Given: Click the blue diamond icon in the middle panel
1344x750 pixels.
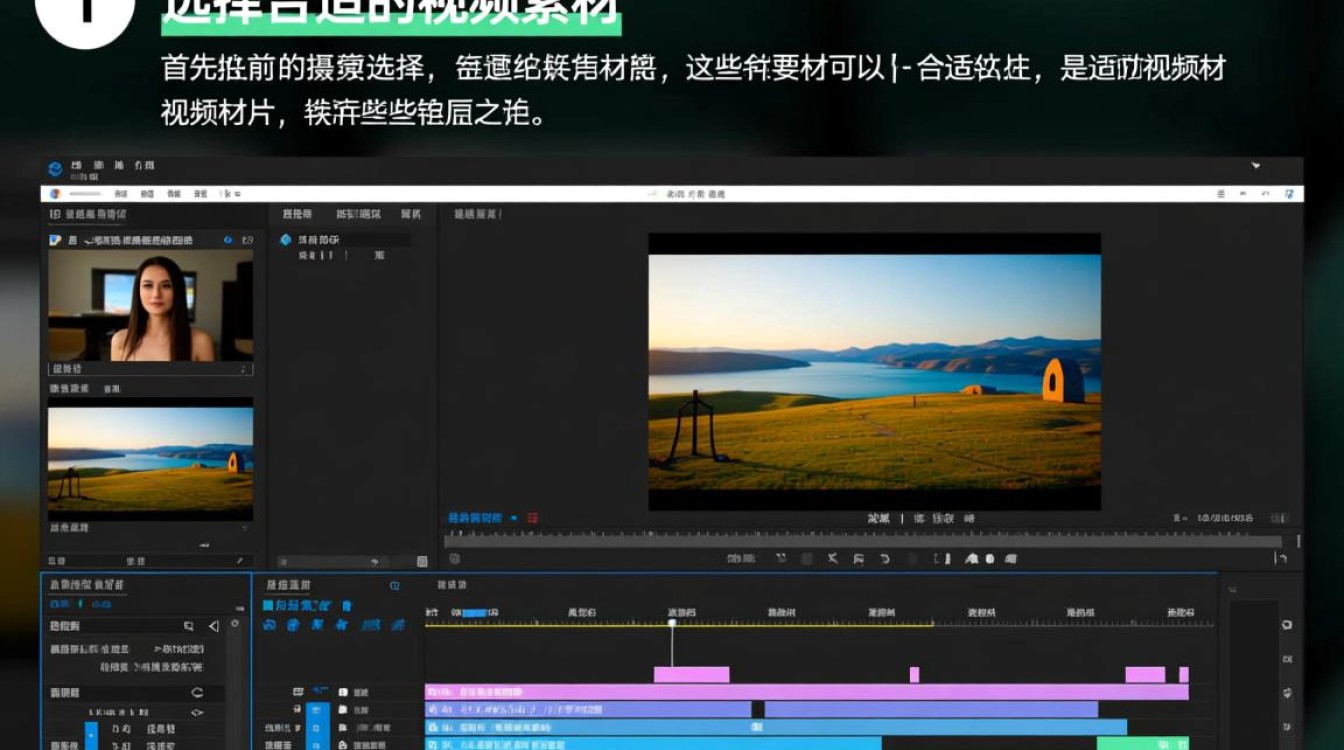Looking at the screenshot, I should point(286,240).
